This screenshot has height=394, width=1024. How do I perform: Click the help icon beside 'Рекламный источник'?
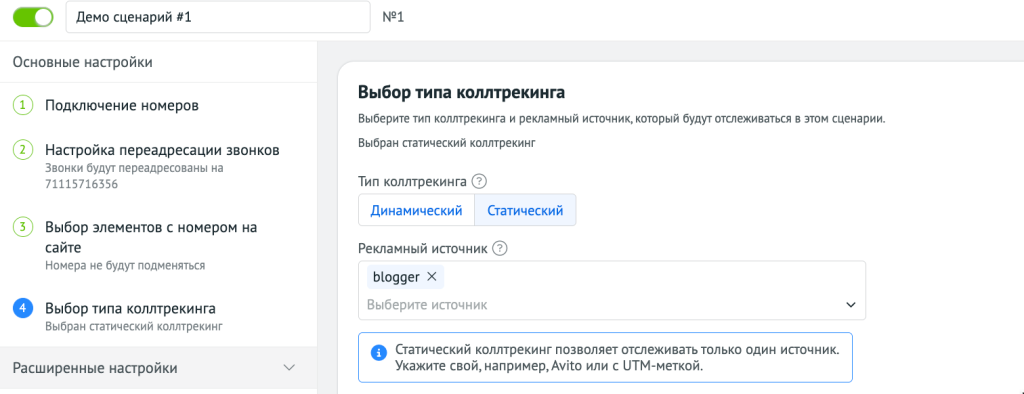tap(500, 248)
